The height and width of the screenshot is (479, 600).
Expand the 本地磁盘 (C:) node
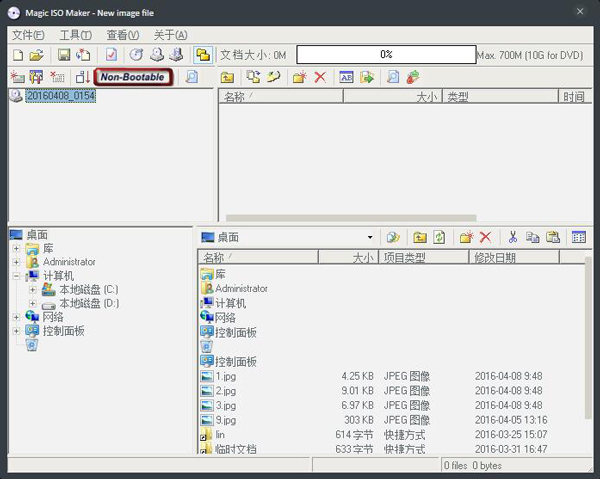(x=33, y=290)
